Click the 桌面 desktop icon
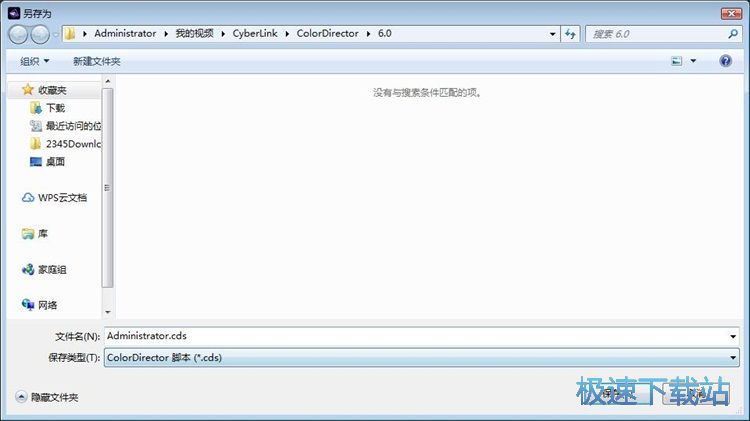This screenshot has width=750, height=421. (x=36, y=162)
